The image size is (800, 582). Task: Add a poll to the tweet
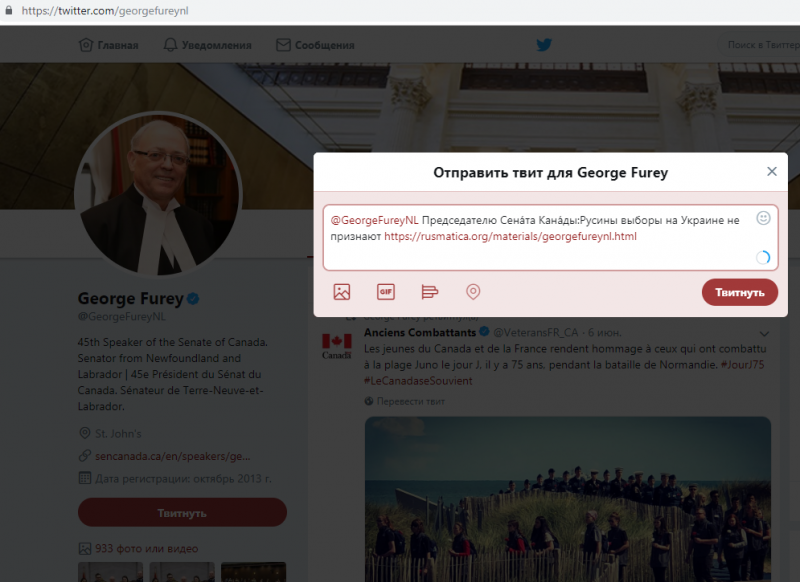[430, 292]
